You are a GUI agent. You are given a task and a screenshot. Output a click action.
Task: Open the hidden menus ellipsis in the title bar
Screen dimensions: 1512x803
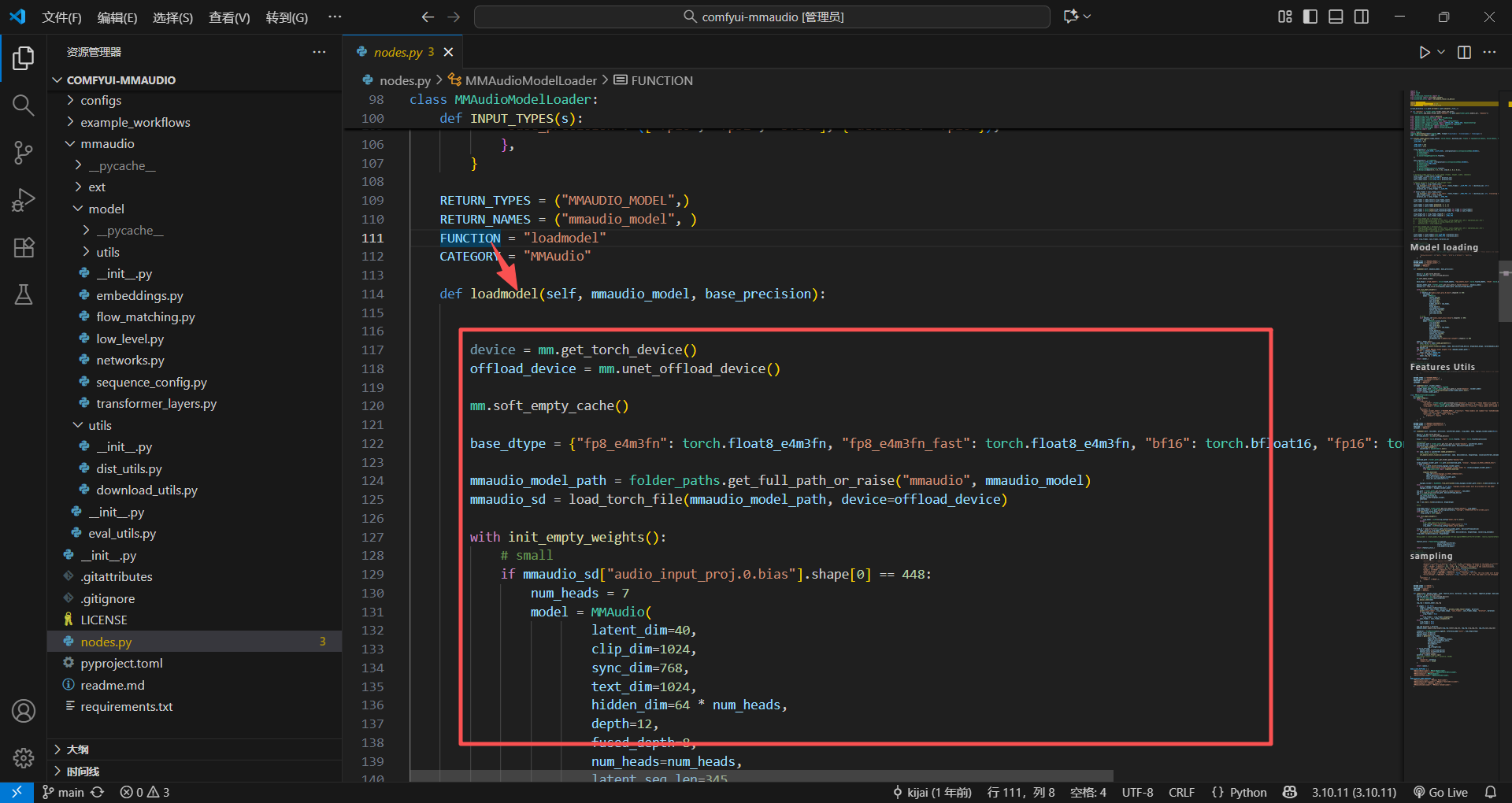pyautogui.click(x=335, y=17)
